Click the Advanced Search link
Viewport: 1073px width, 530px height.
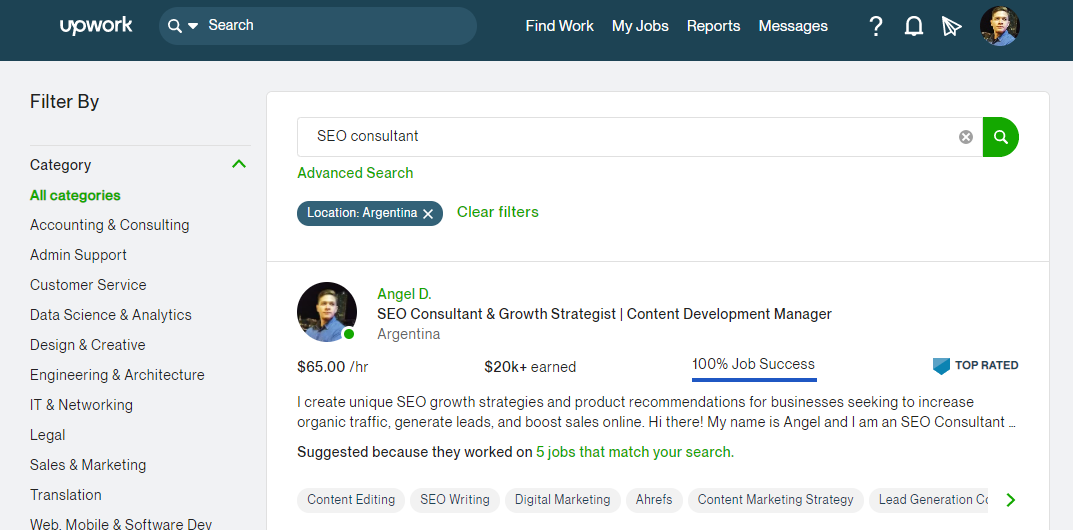pyautogui.click(x=355, y=173)
